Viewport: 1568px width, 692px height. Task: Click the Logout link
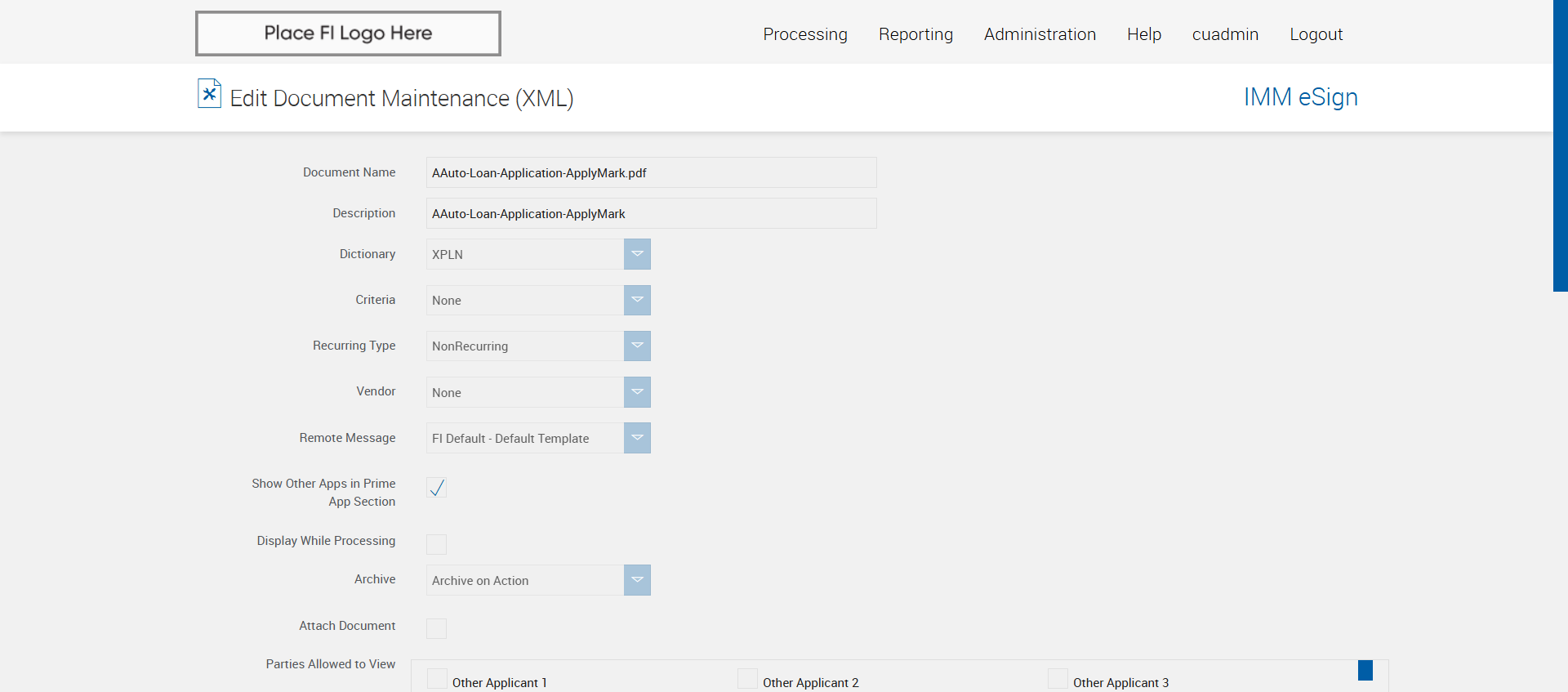[x=1316, y=34]
